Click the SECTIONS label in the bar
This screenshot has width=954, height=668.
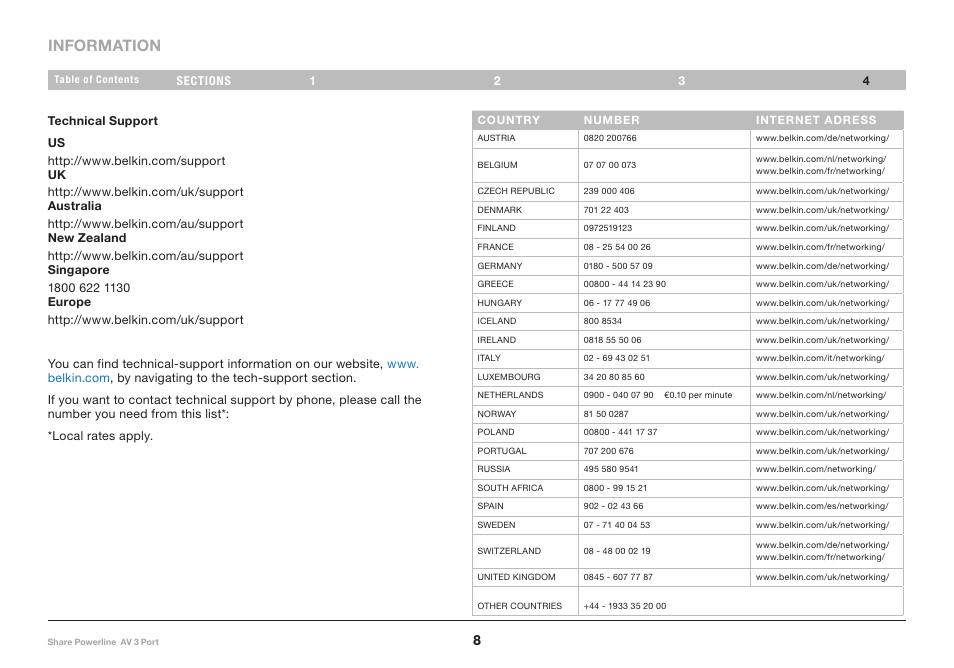[204, 81]
